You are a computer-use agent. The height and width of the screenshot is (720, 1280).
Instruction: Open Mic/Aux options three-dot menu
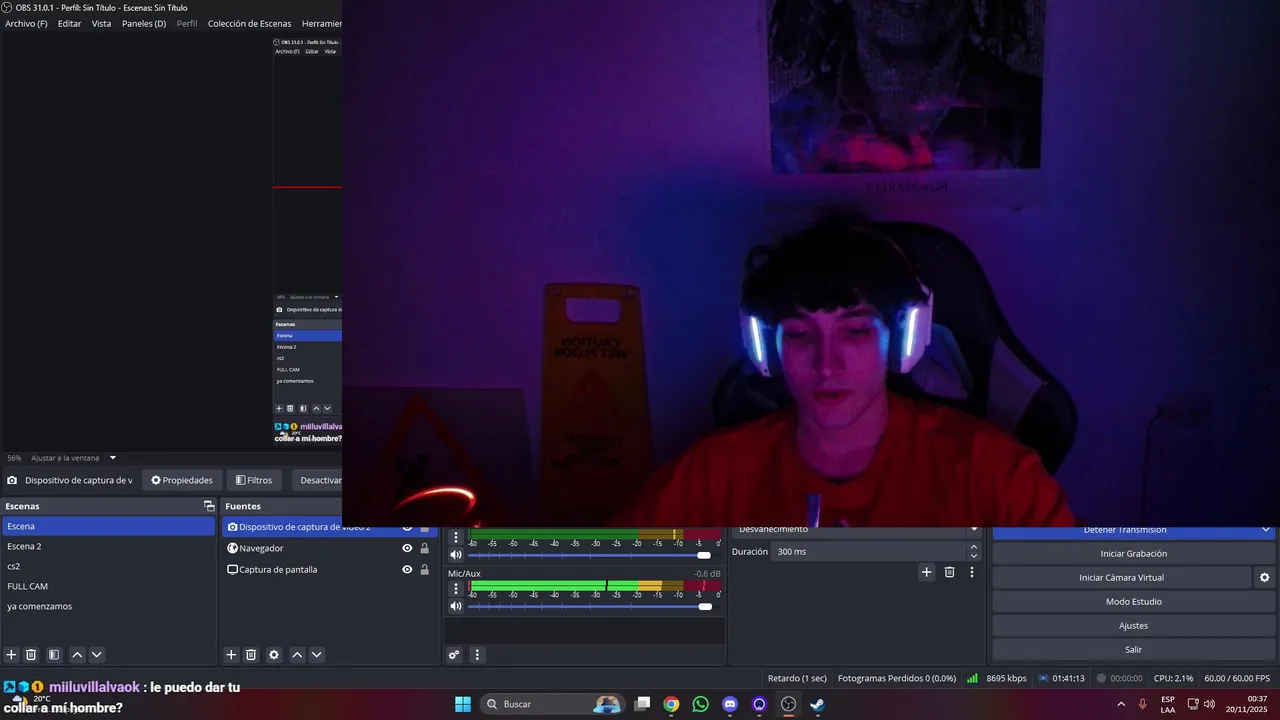[456, 588]
